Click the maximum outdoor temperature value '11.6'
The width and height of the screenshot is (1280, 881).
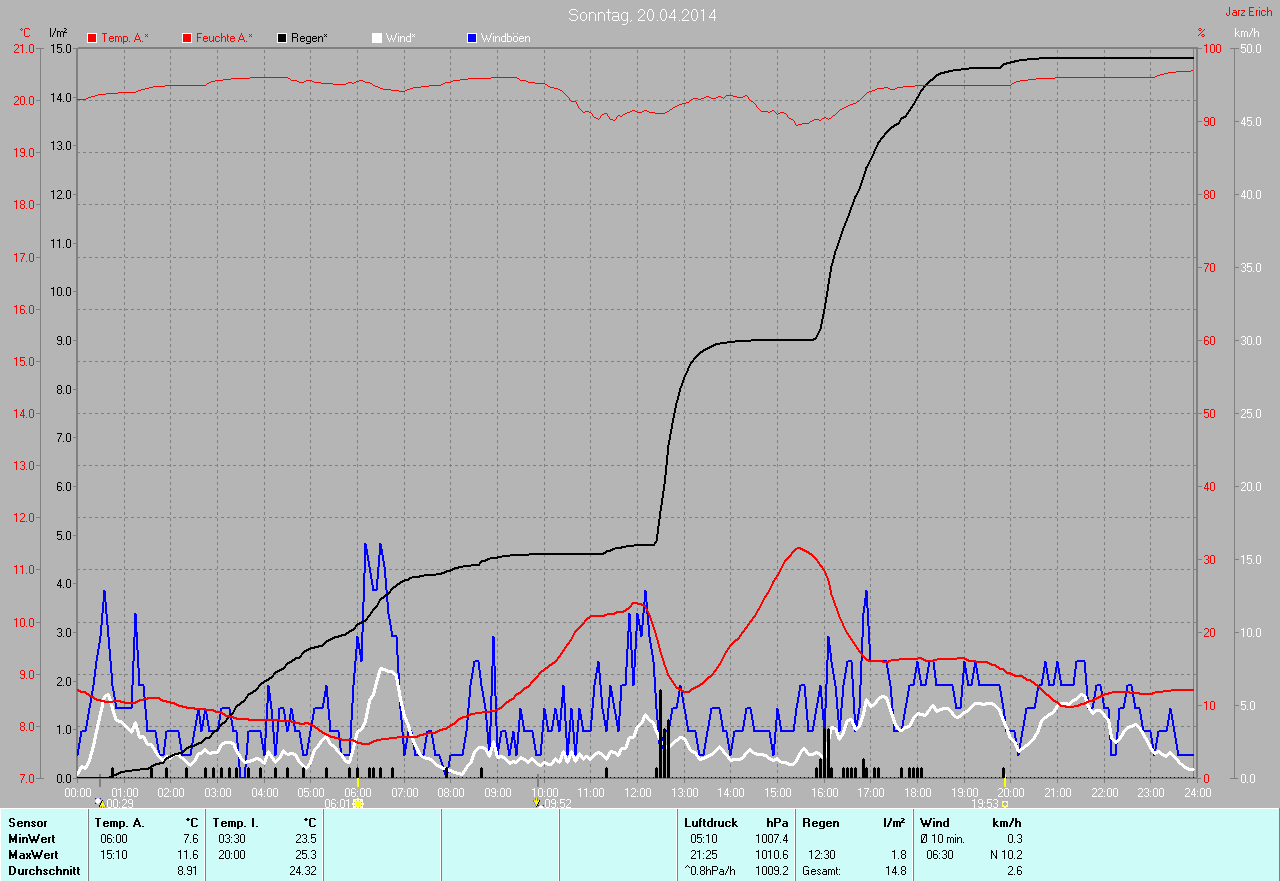pyautogui.click(x=186, y=855)
